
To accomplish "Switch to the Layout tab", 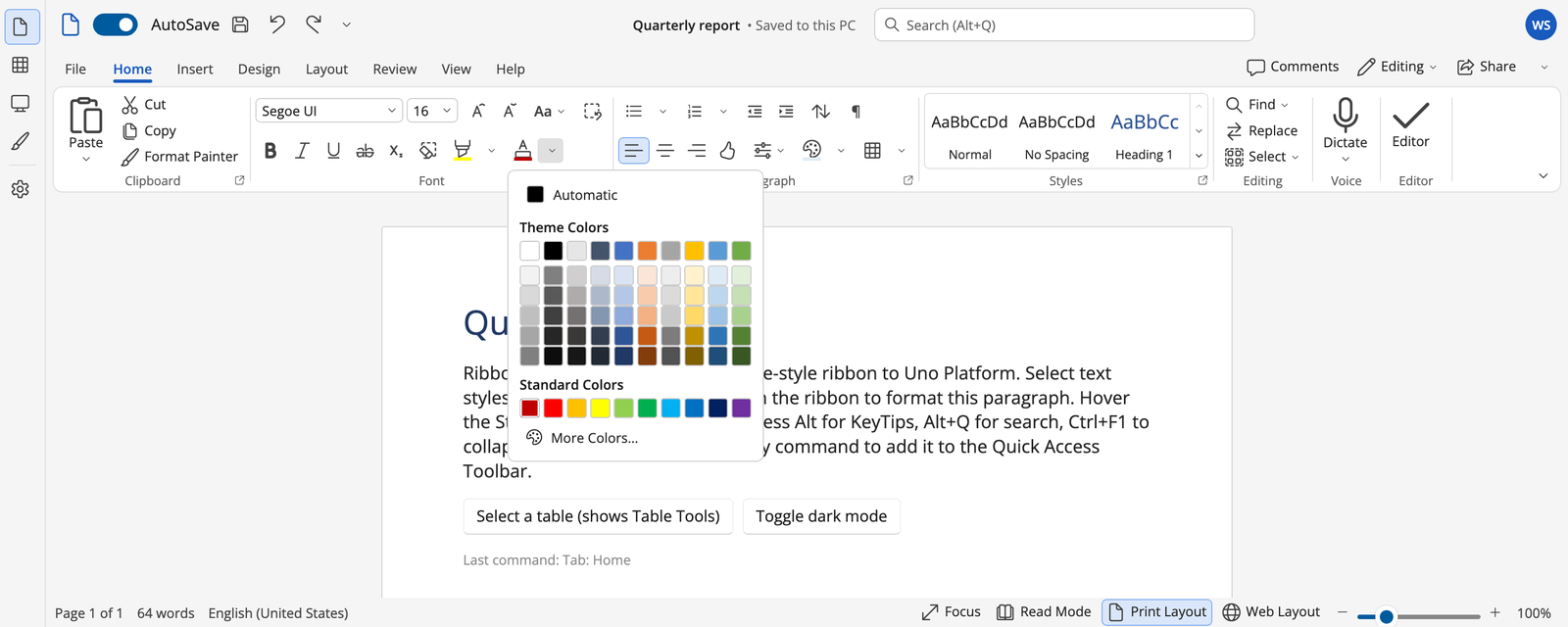I will tap(326, 69).
